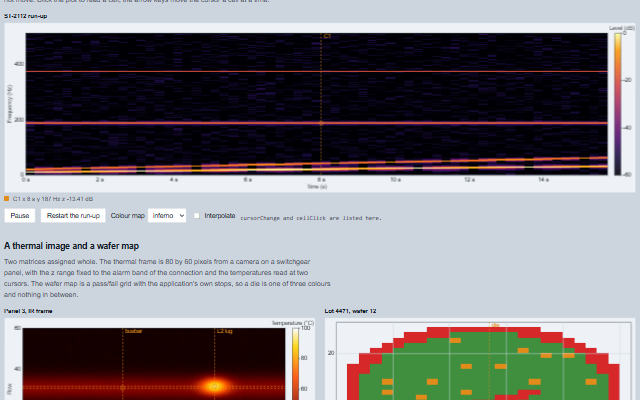Screen dimensions: 640x400
Task: Click the 100 tick on Temperature colour bar
Action: tap(305, 328)
